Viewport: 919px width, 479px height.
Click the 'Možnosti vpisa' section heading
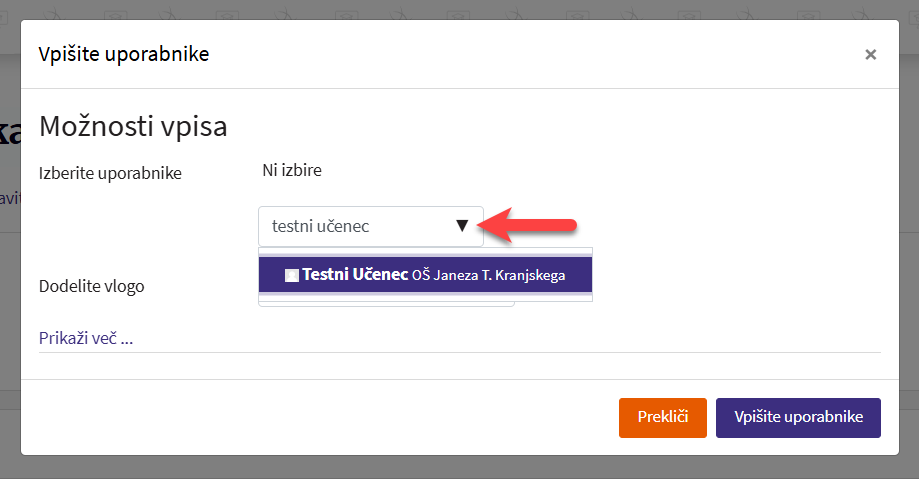pyautogui.click(x=133, y=127)
